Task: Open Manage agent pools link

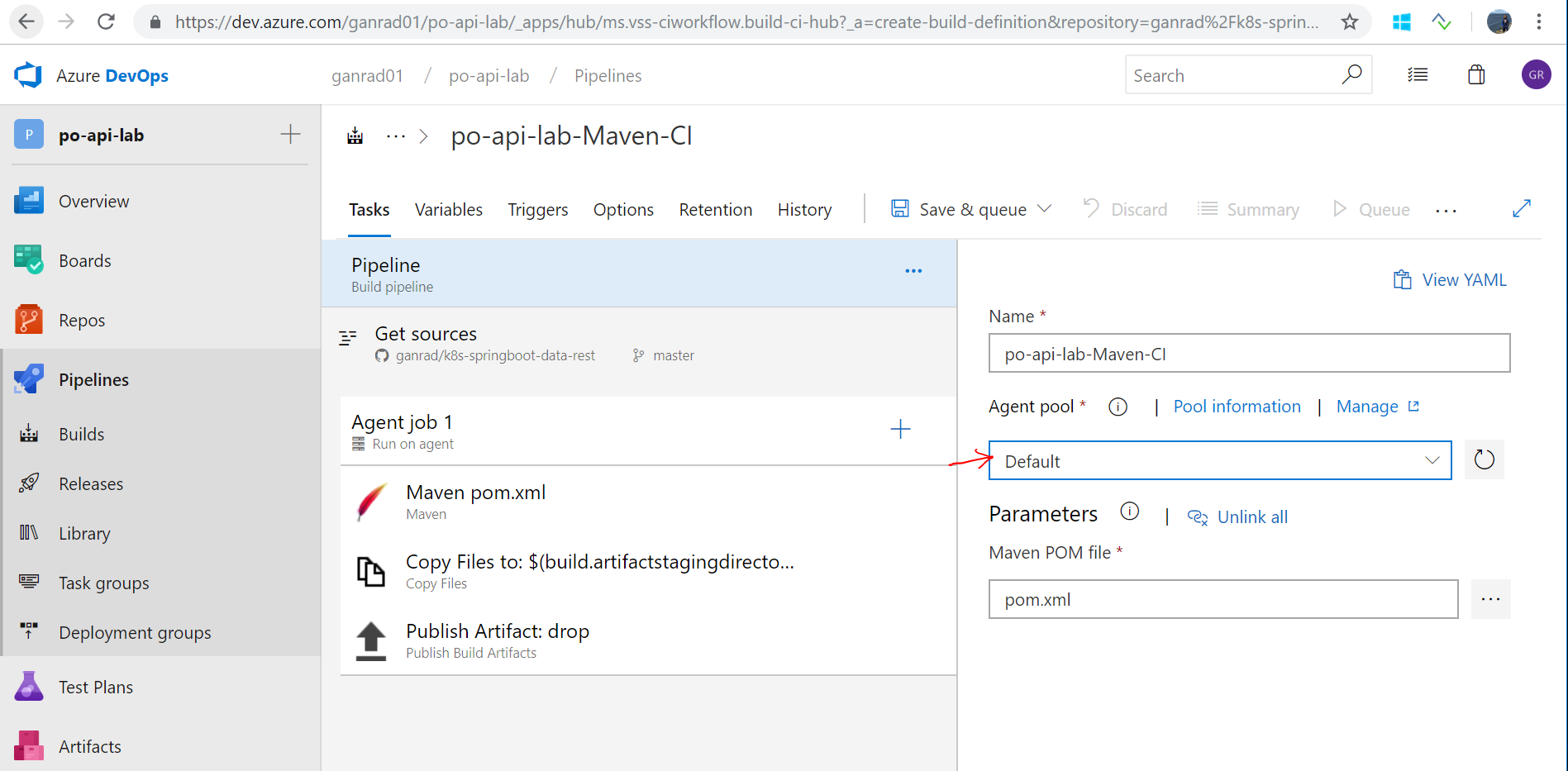Action: 1378,407
